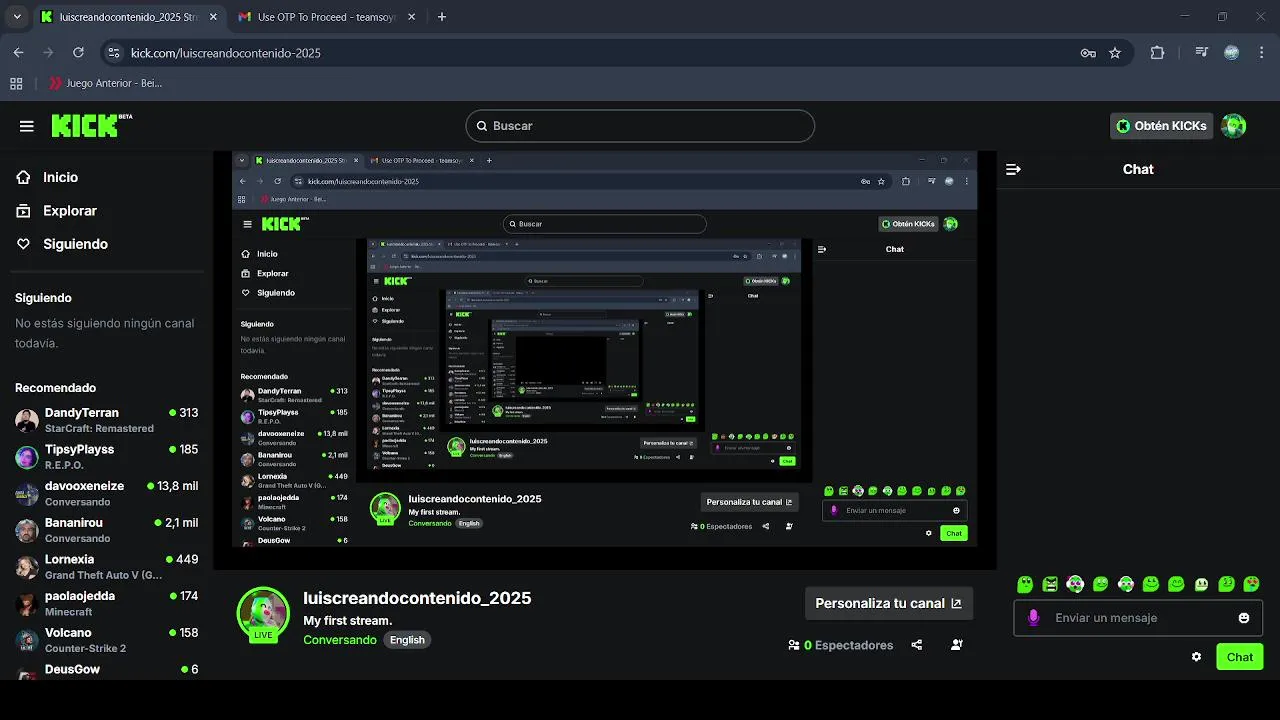Open the paolaojedda recommended channel
This screenshot has width=1280, height=720.
click(106, 603)
